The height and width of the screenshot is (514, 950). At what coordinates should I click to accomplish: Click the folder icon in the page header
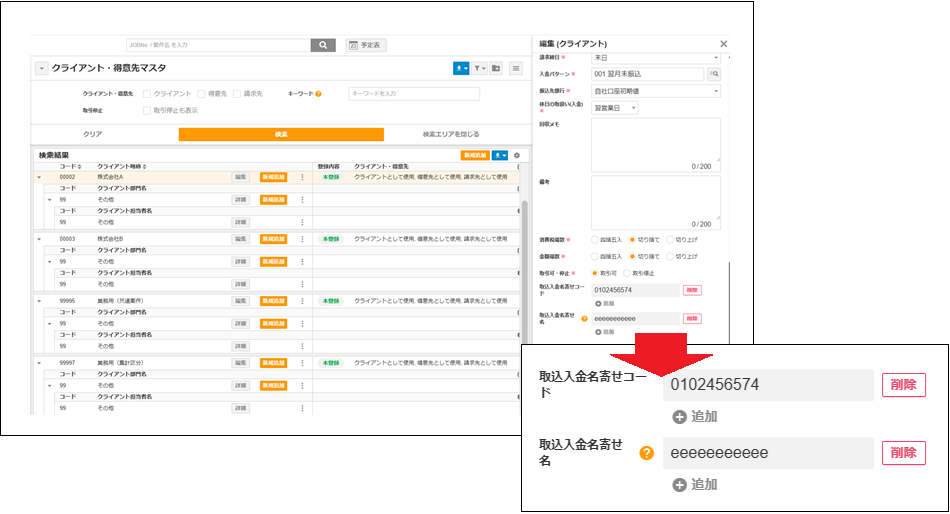point(496,68)
